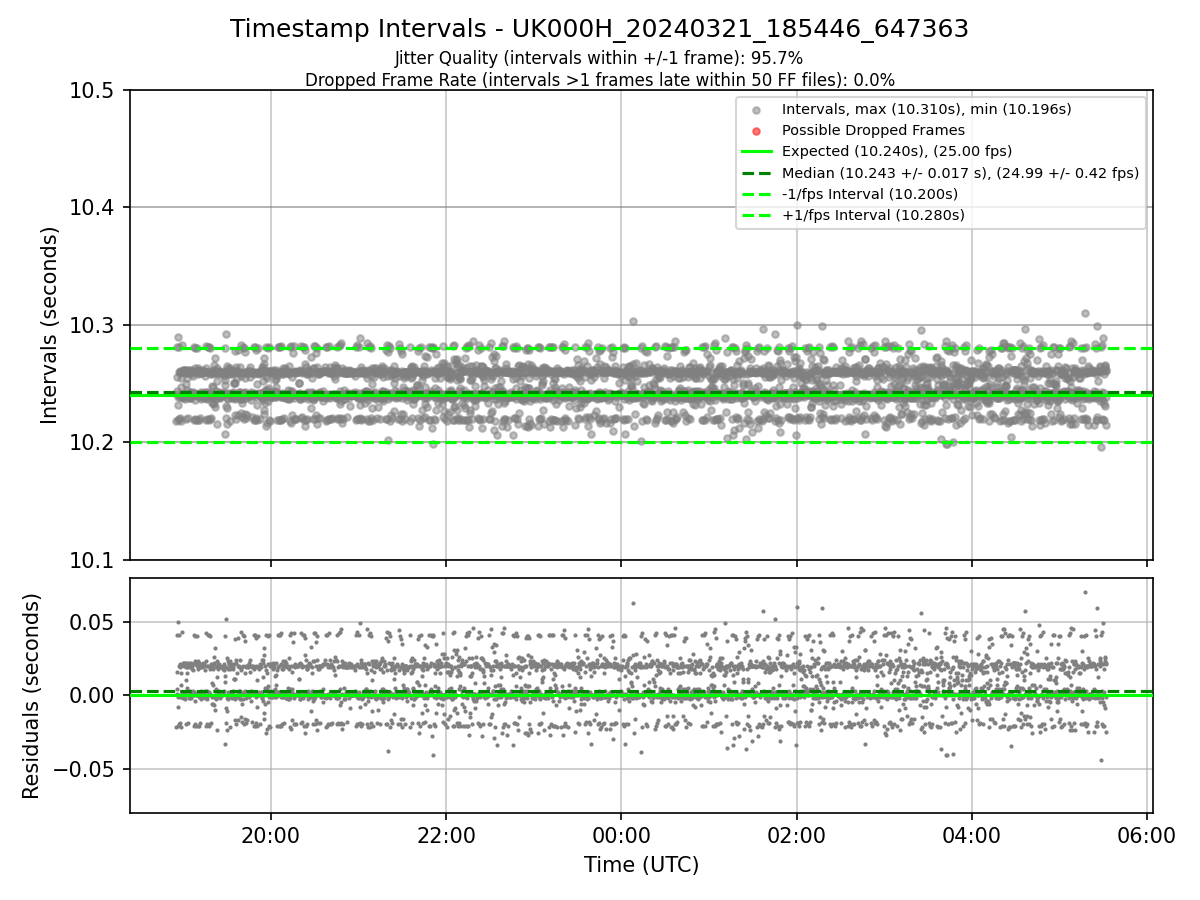Click the gray dot marker icon for Intervals in legend

click(757, 110)
